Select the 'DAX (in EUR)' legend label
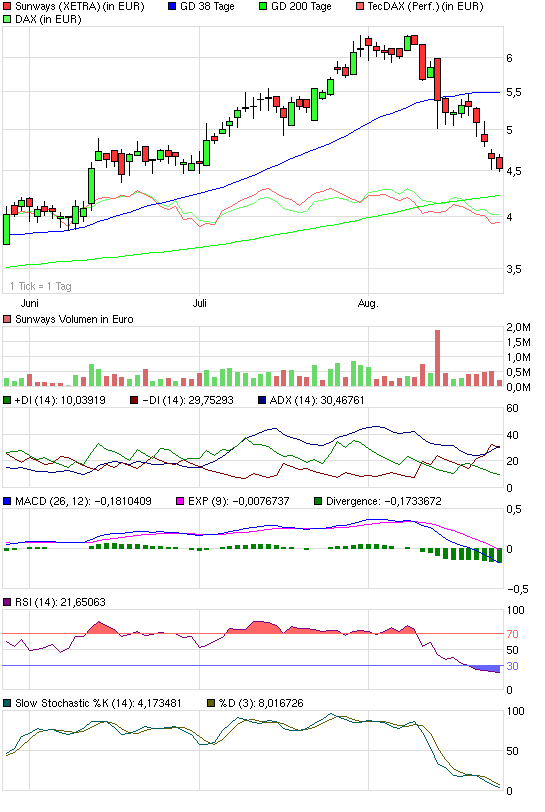Screen dimensions: 545x812 48,19
